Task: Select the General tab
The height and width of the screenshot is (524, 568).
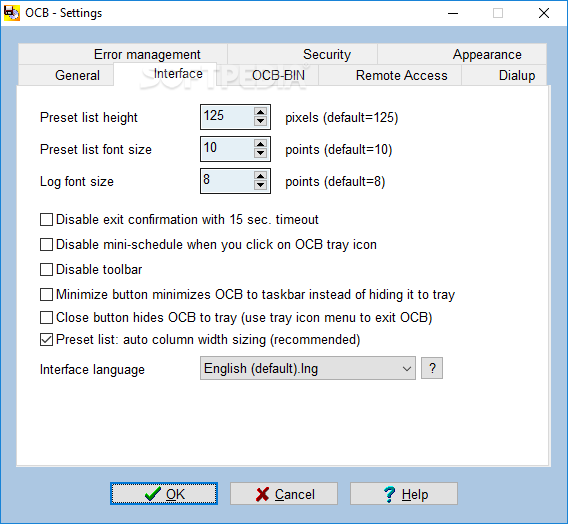Action: (x=66, y=75)
